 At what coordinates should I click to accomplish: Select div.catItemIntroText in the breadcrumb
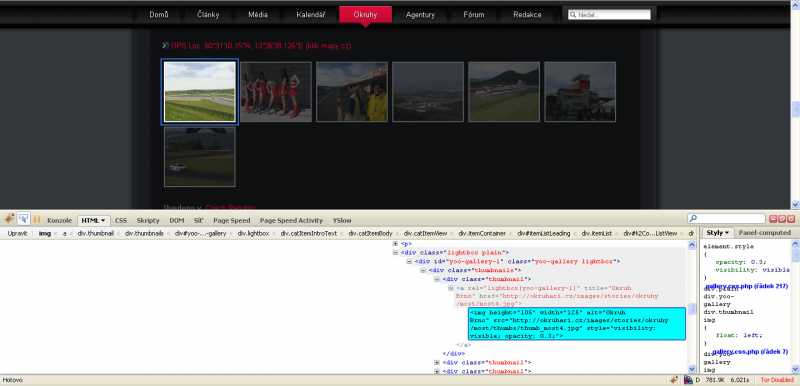pyautogui.click(x=309, y=233)
